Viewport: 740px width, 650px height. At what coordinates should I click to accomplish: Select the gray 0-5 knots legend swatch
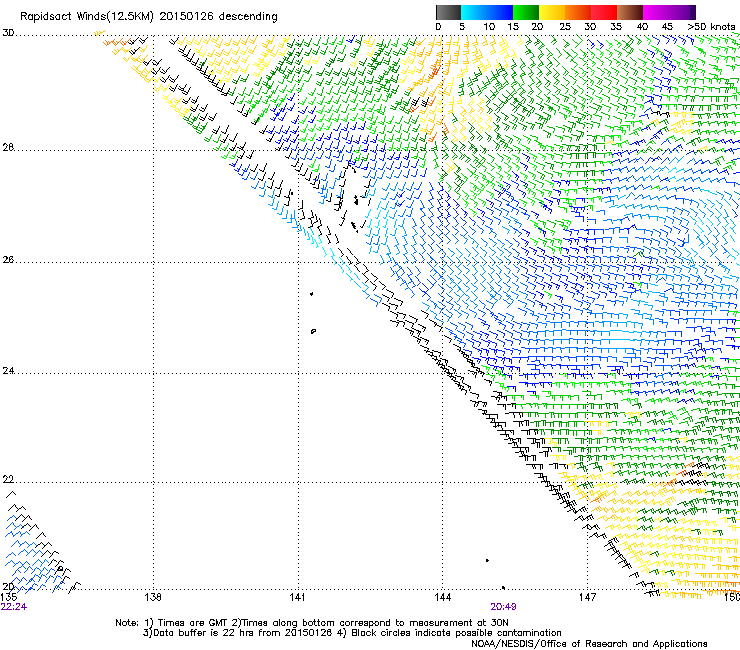448,12
